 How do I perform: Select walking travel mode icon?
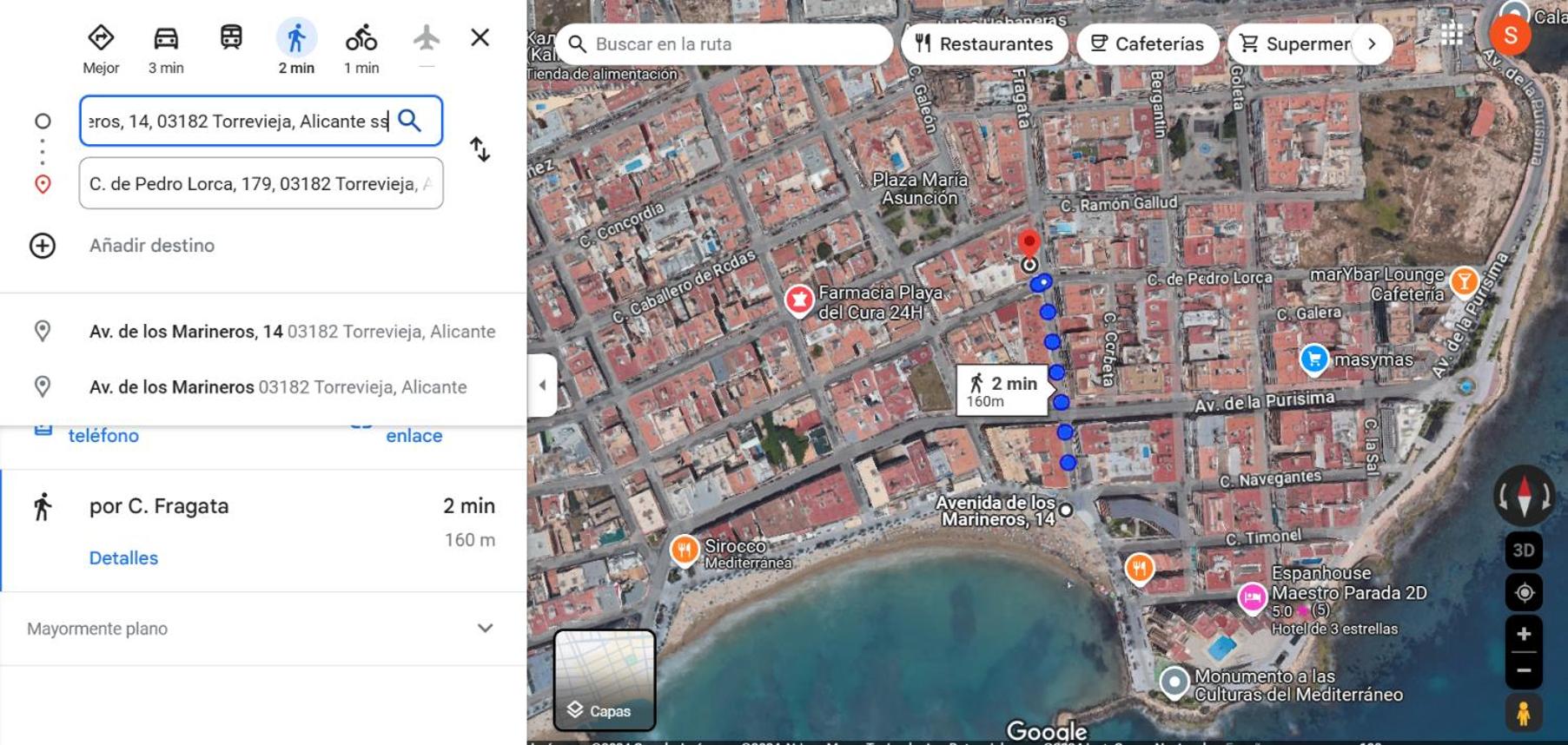tap(296, 38)
